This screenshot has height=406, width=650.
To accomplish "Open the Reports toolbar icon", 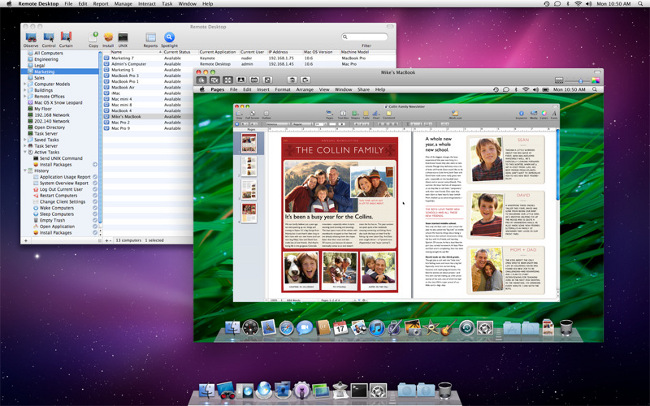I will pos(150,37).
